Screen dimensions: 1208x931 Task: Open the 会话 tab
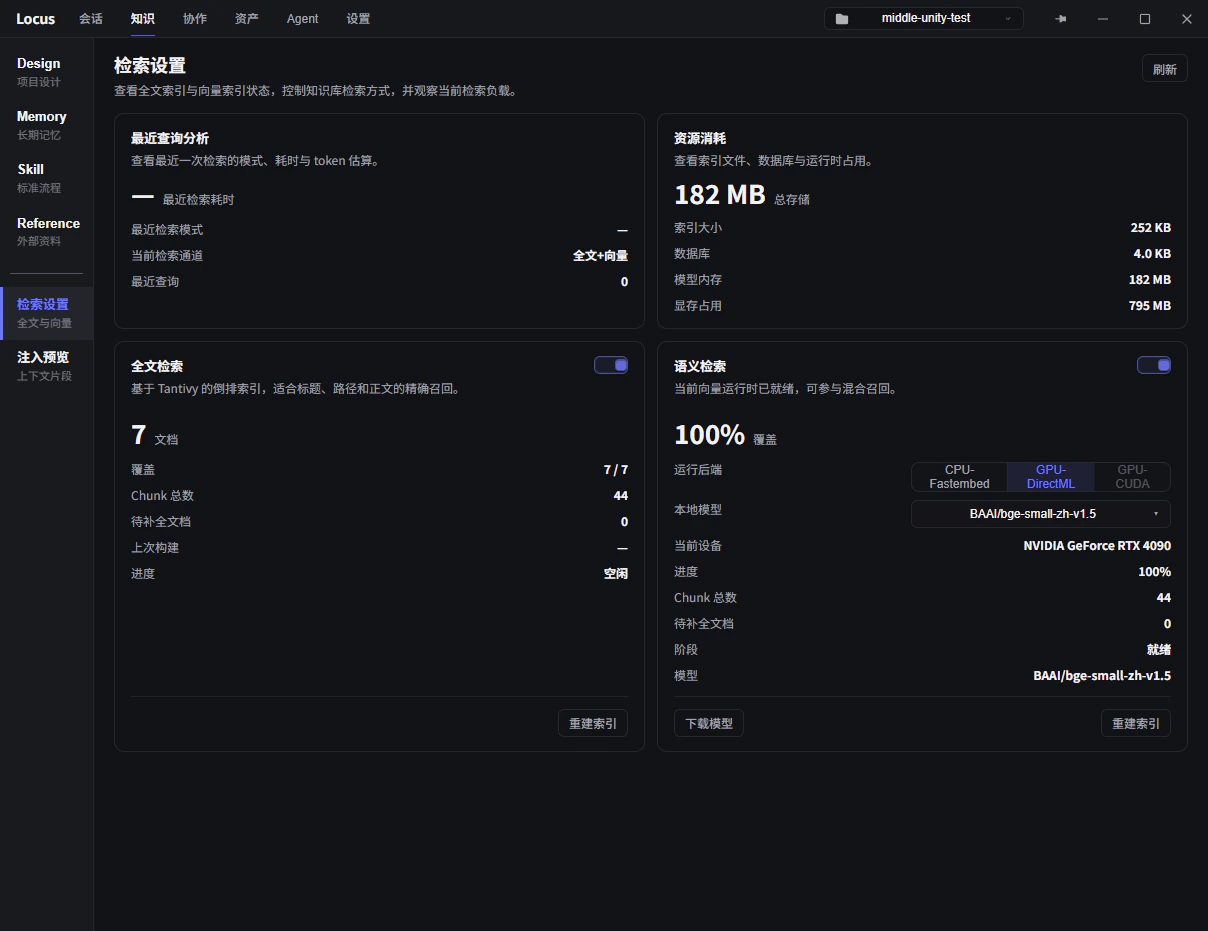click(x=91, y=19)
